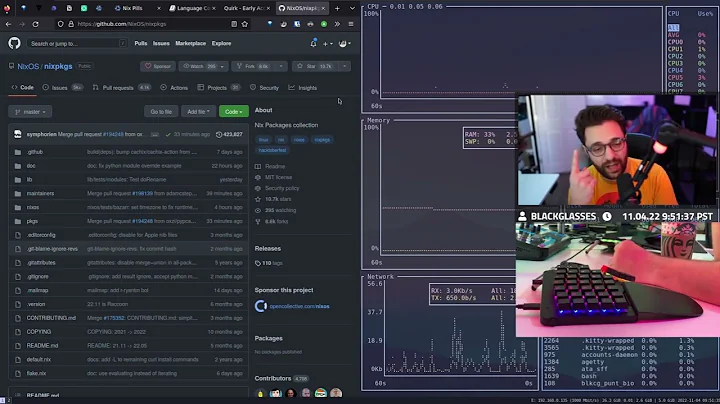This screenshot has width=720, height=404.
Task: Open the Pull requests tab
Action: tap(121, 88)
